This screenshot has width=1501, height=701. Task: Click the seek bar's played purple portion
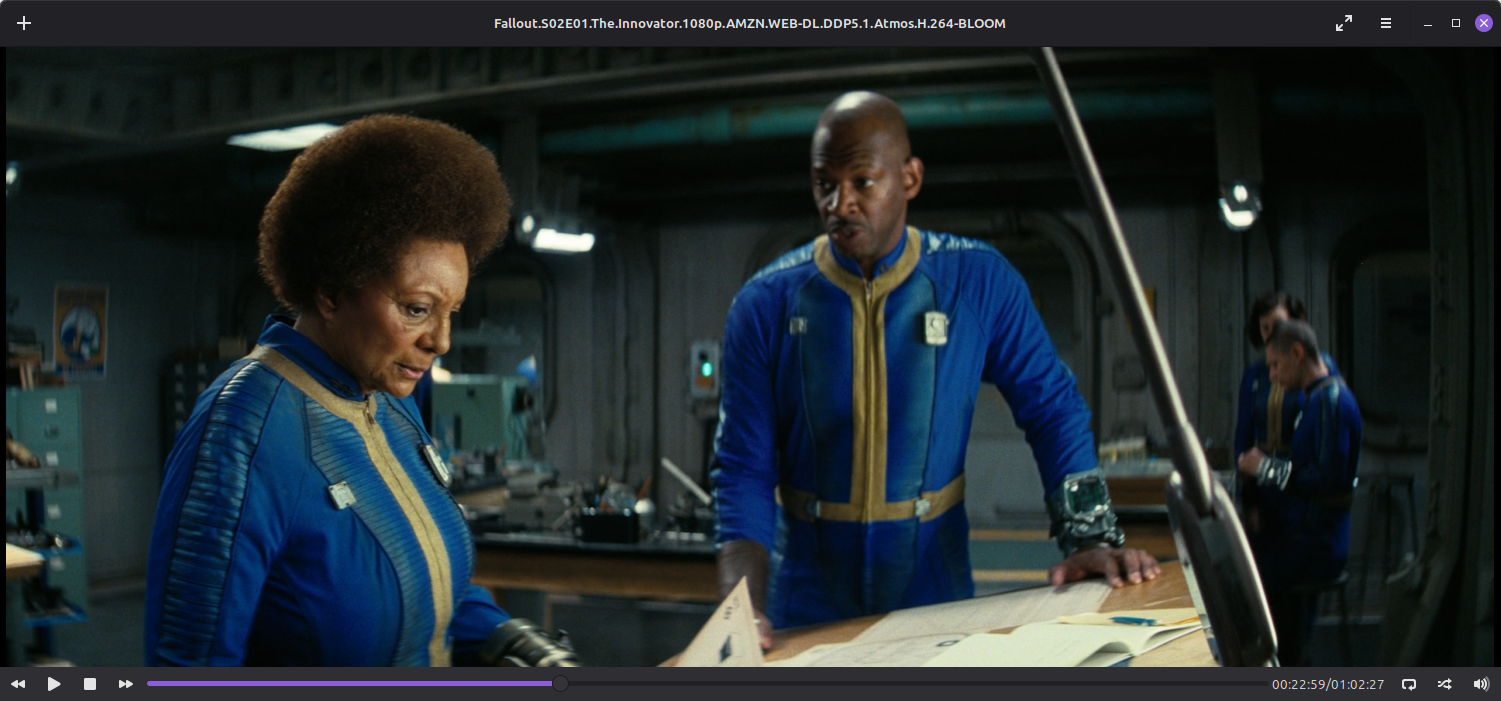(350, 684)
